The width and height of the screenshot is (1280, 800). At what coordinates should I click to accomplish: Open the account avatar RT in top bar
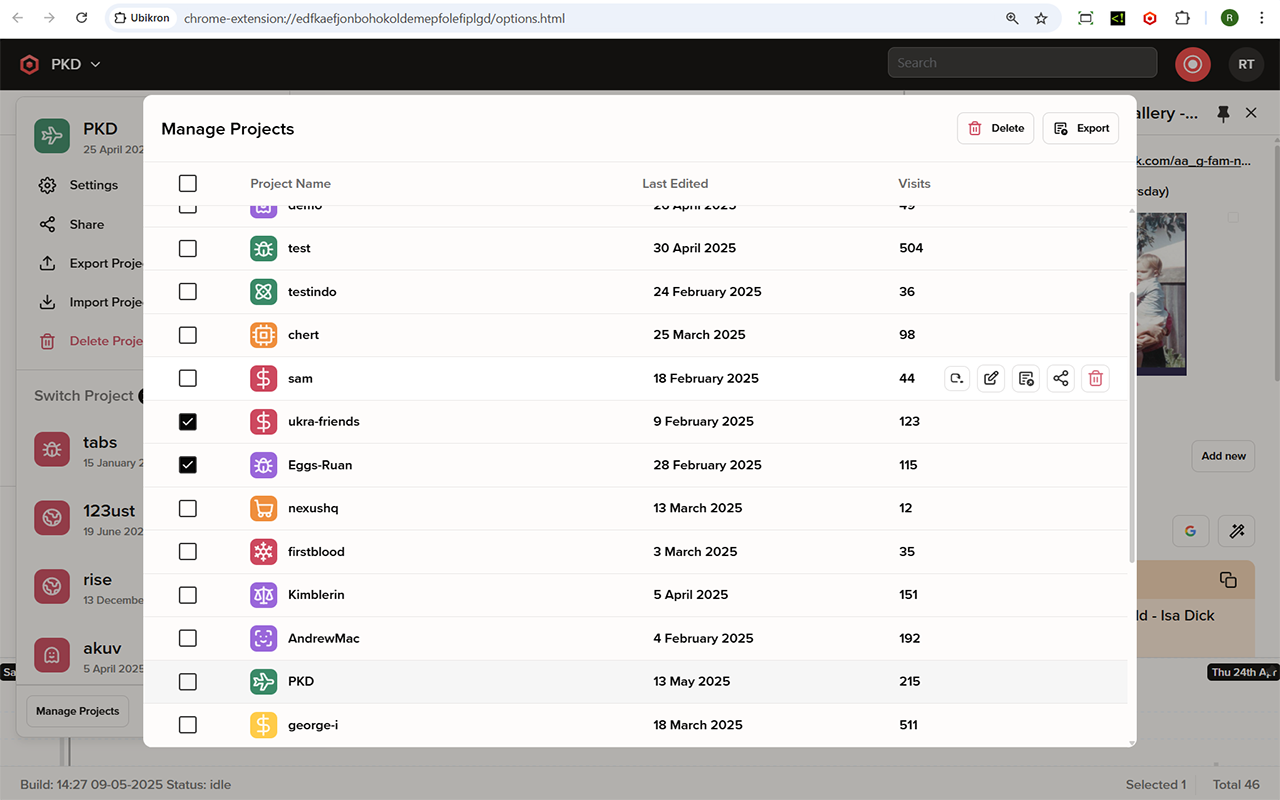click(1246, 63)
